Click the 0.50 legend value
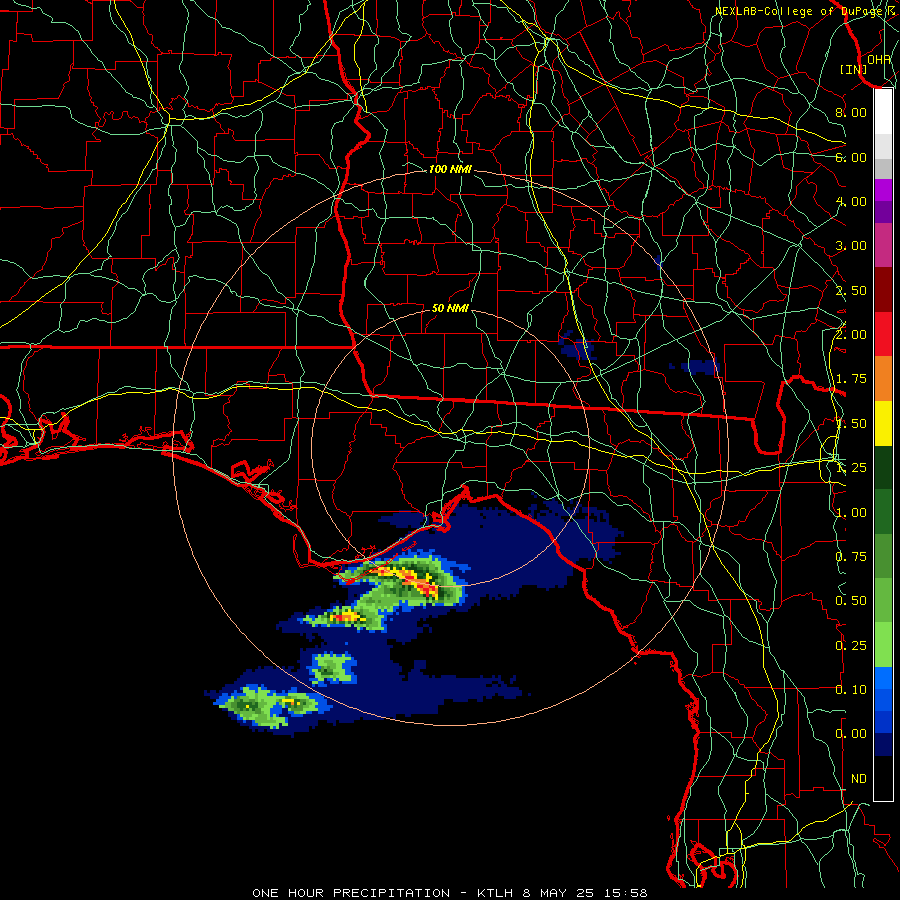This screenshot has height=900, width=900. click(x=851, y=601)
